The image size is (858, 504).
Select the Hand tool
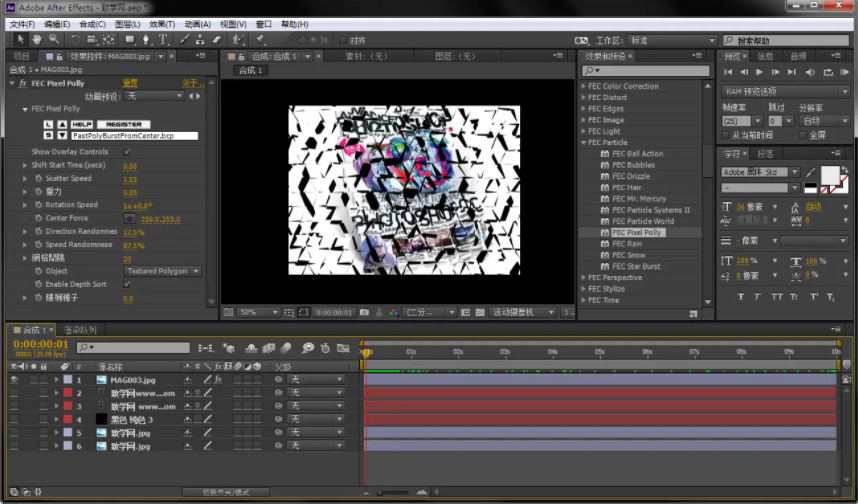37,39
